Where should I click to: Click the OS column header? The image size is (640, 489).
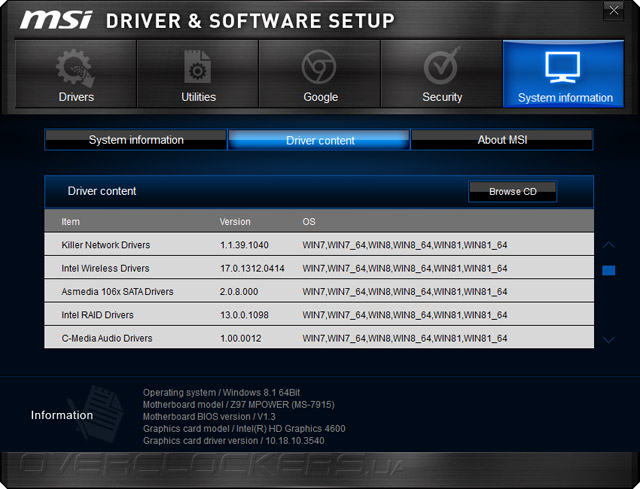(x=309, y=222)
